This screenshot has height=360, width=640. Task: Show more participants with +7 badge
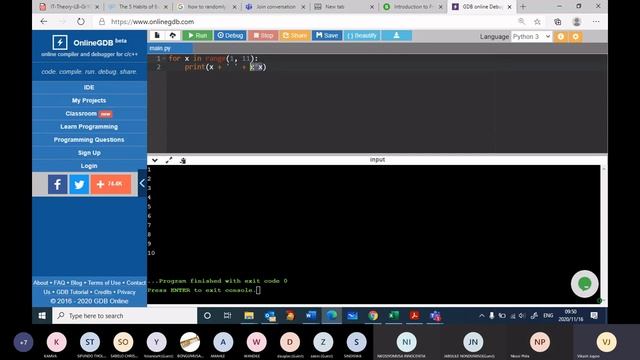coord(23,342)
